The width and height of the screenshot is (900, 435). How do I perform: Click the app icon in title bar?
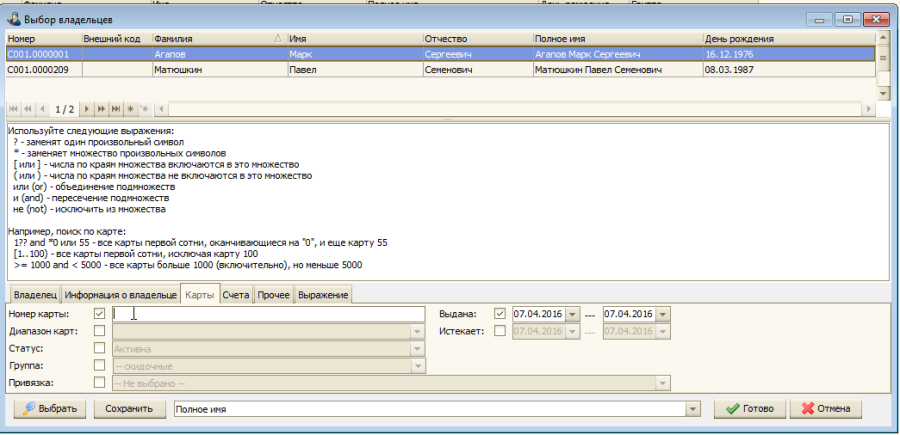pos(14,19)
